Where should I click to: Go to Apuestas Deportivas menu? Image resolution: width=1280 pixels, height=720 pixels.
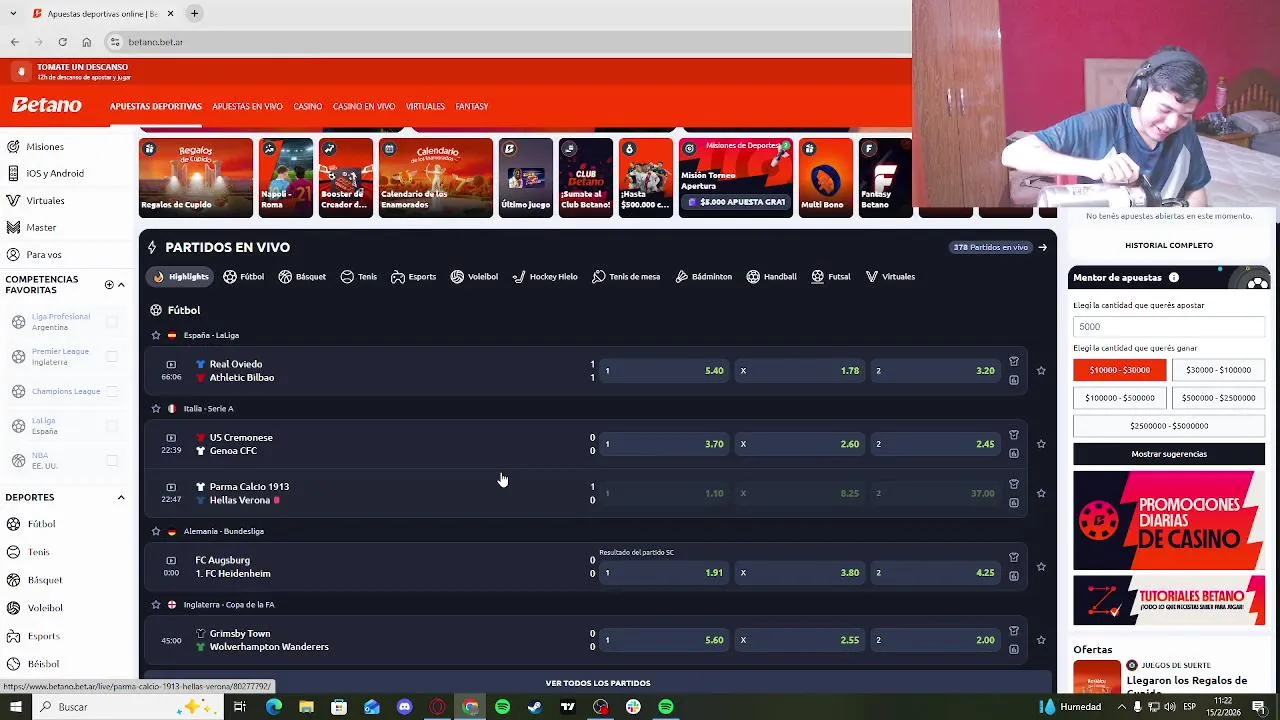click(x=156, y=106)
